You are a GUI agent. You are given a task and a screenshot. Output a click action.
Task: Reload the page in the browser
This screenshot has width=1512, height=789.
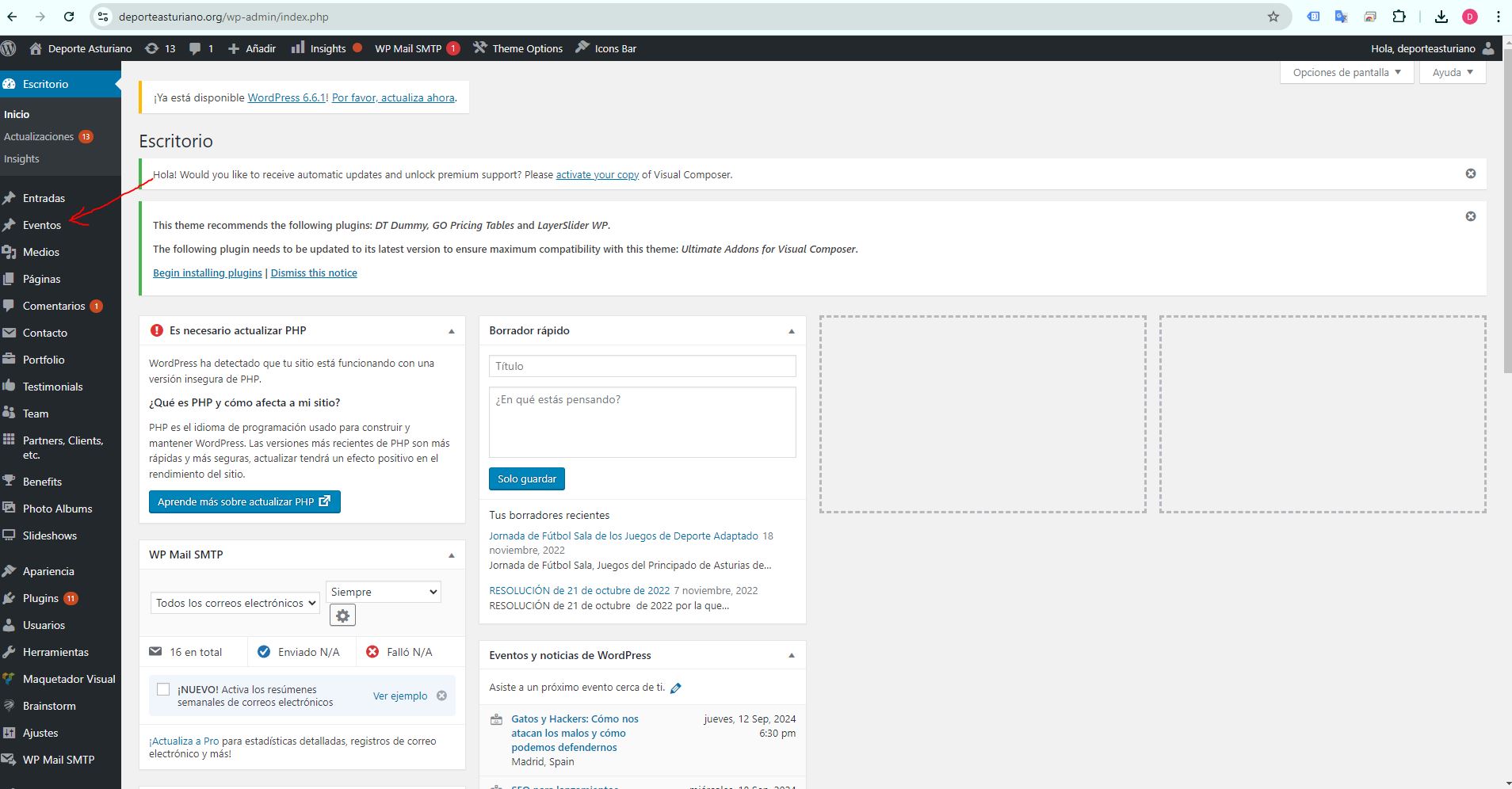69,17
